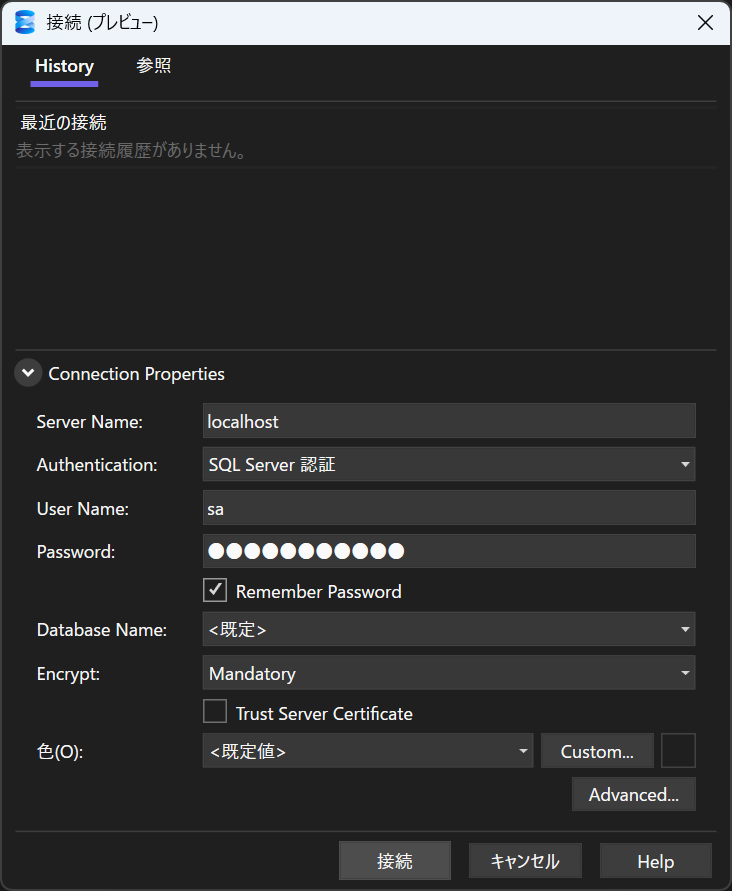The height and width of the screenshot is (891, 732).
Task: Collapse the Connection Properties section
Action: coord(28,373)
